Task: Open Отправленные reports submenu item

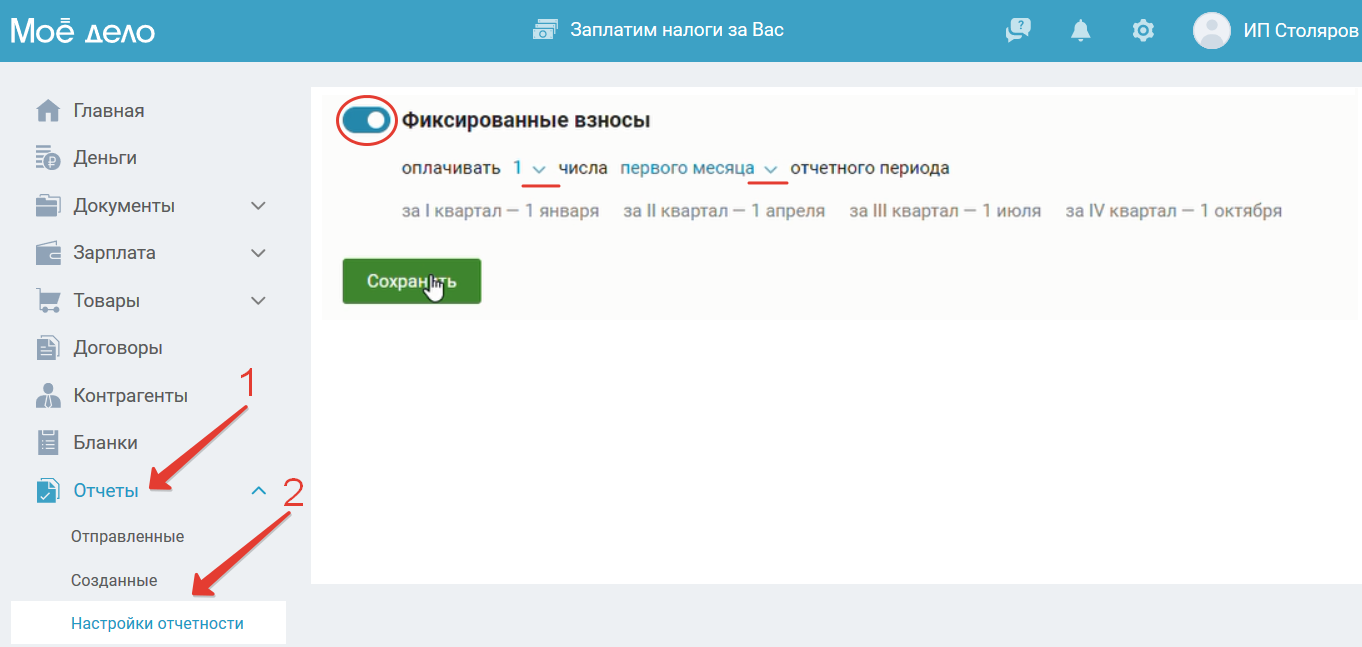Action: (127, 537)
